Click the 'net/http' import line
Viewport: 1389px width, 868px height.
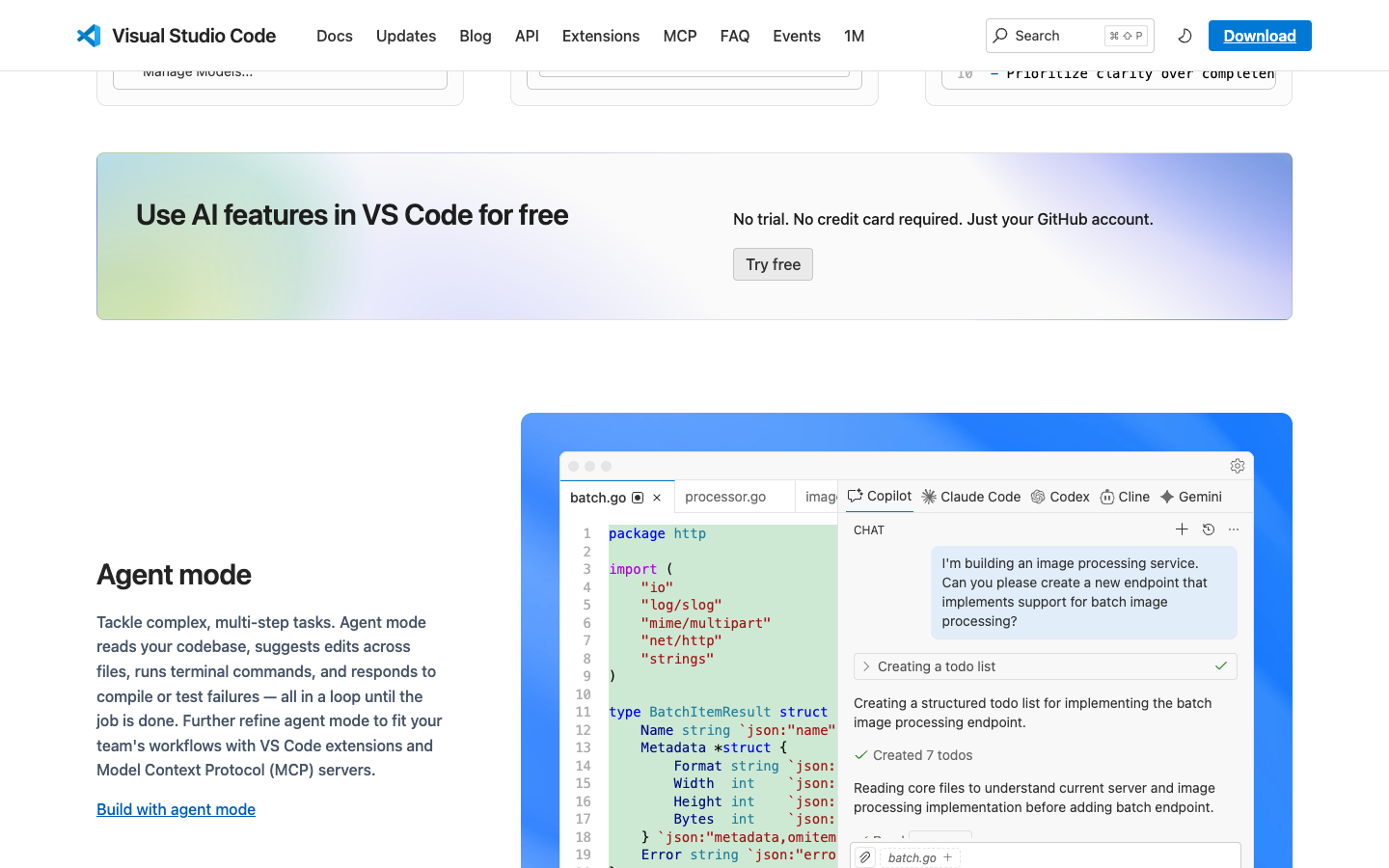click(681, 640)
